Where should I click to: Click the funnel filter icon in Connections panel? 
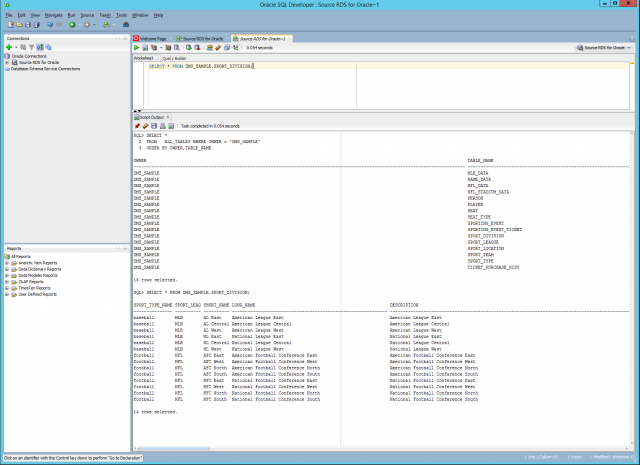pyautogui.click(x=31, y=47)
